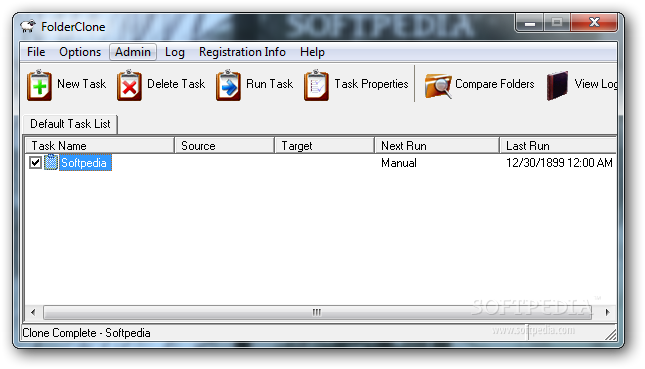The height and width of the screenshot is (369, 645).
Task: Click the 12/30/1899 12:00 AM value
Action: 559,163
